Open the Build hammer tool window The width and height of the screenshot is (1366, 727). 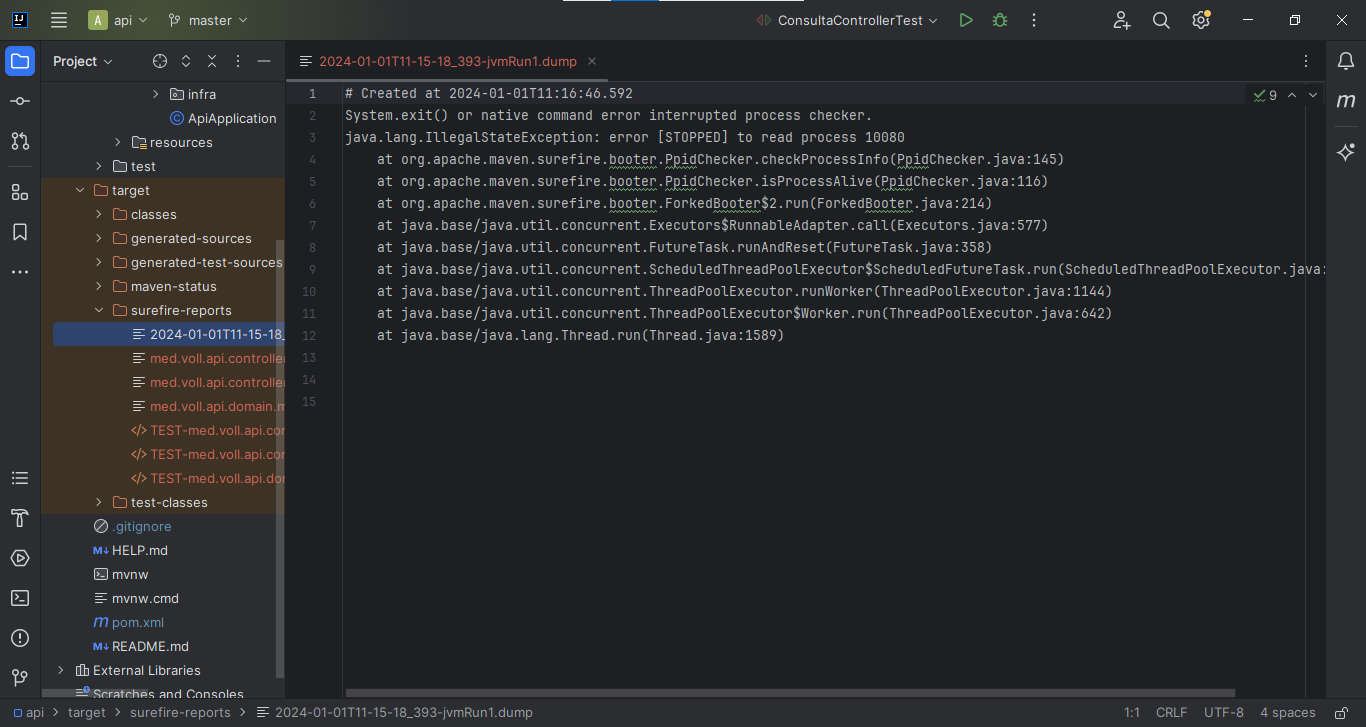click(20, 518)
